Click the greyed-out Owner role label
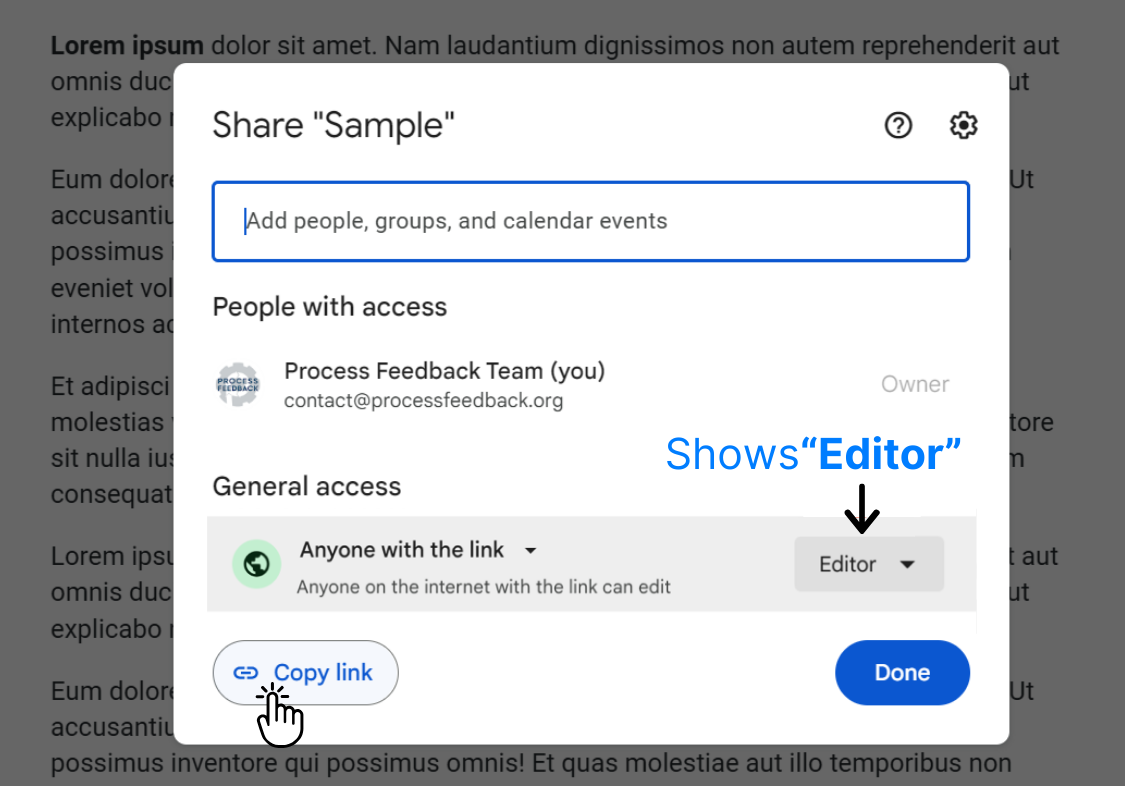 click(x=914, y=384)
